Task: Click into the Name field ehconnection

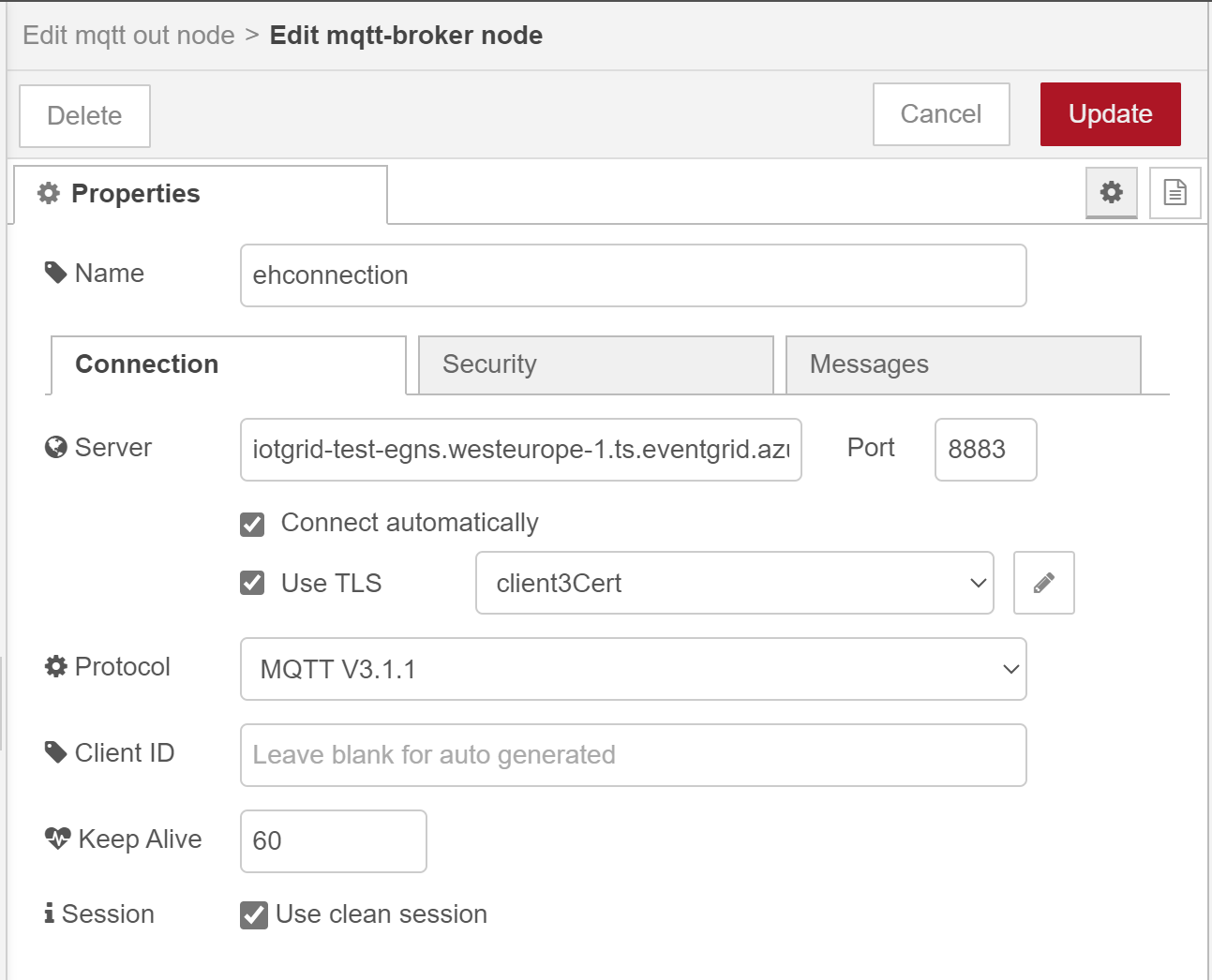Action: point(633,275)
